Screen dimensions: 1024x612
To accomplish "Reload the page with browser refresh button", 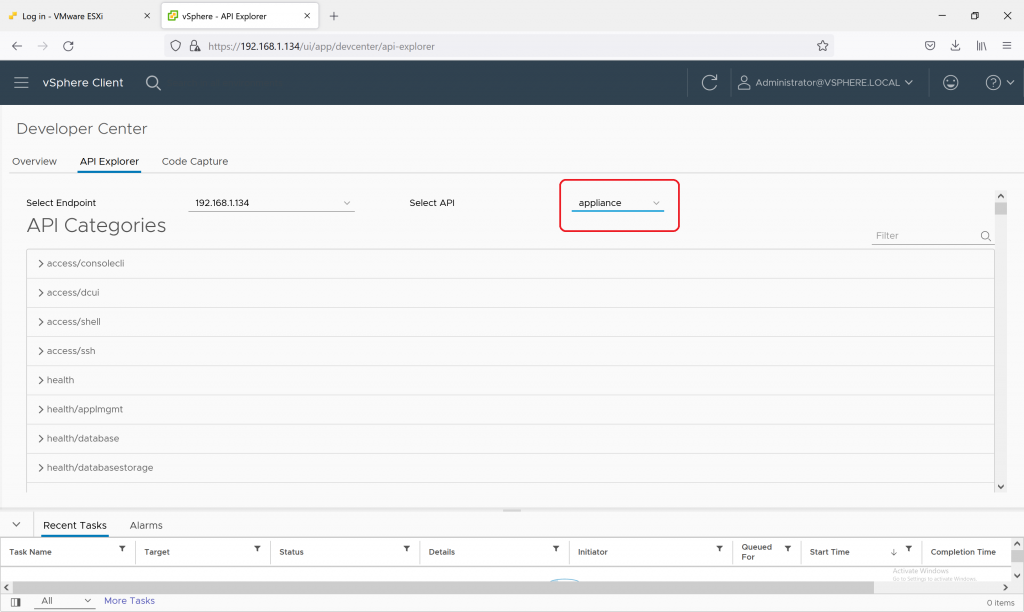I will 68,46.
